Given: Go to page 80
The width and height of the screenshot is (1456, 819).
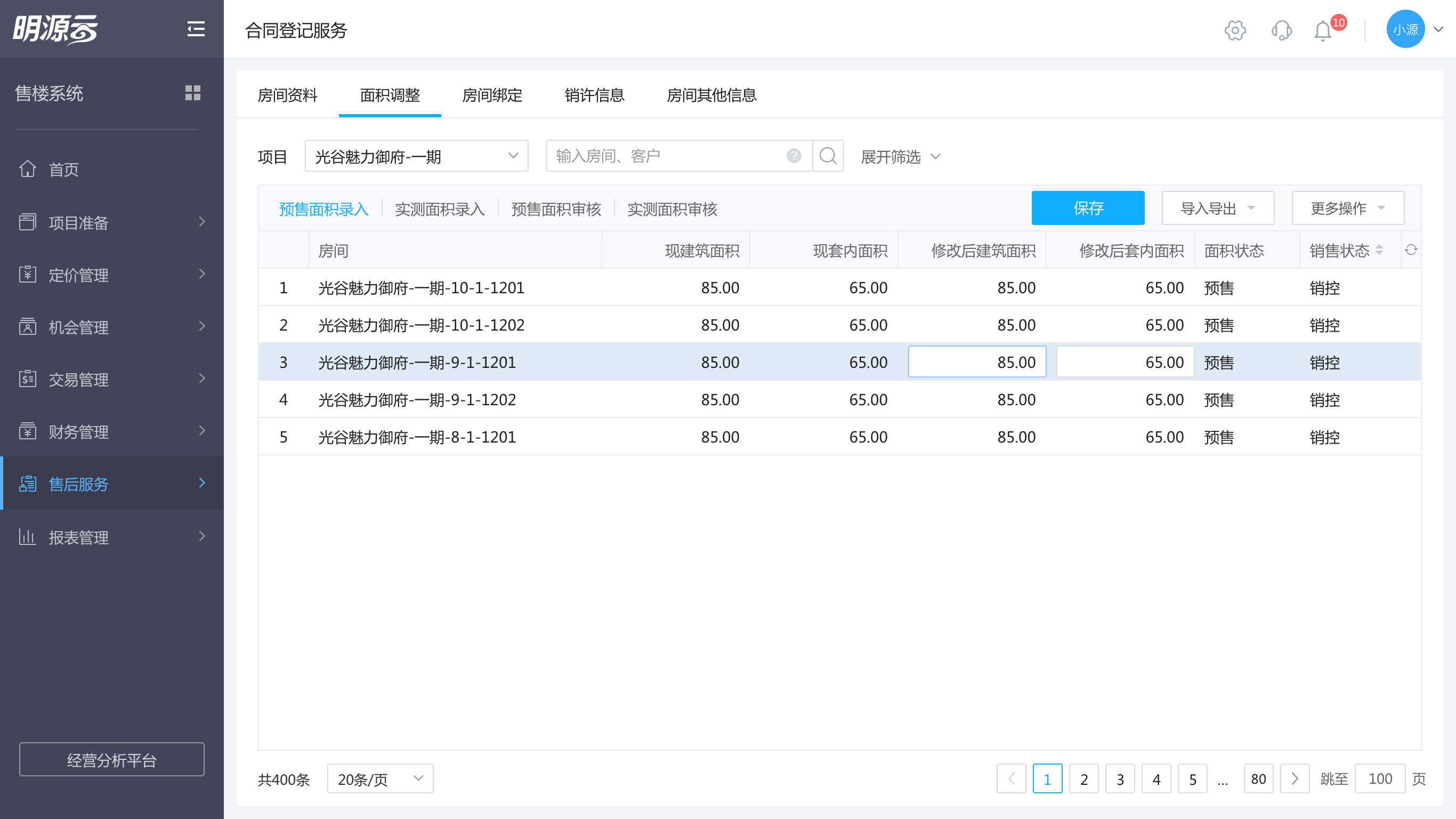Looking at the screenshot, I should coord(1258,779).
